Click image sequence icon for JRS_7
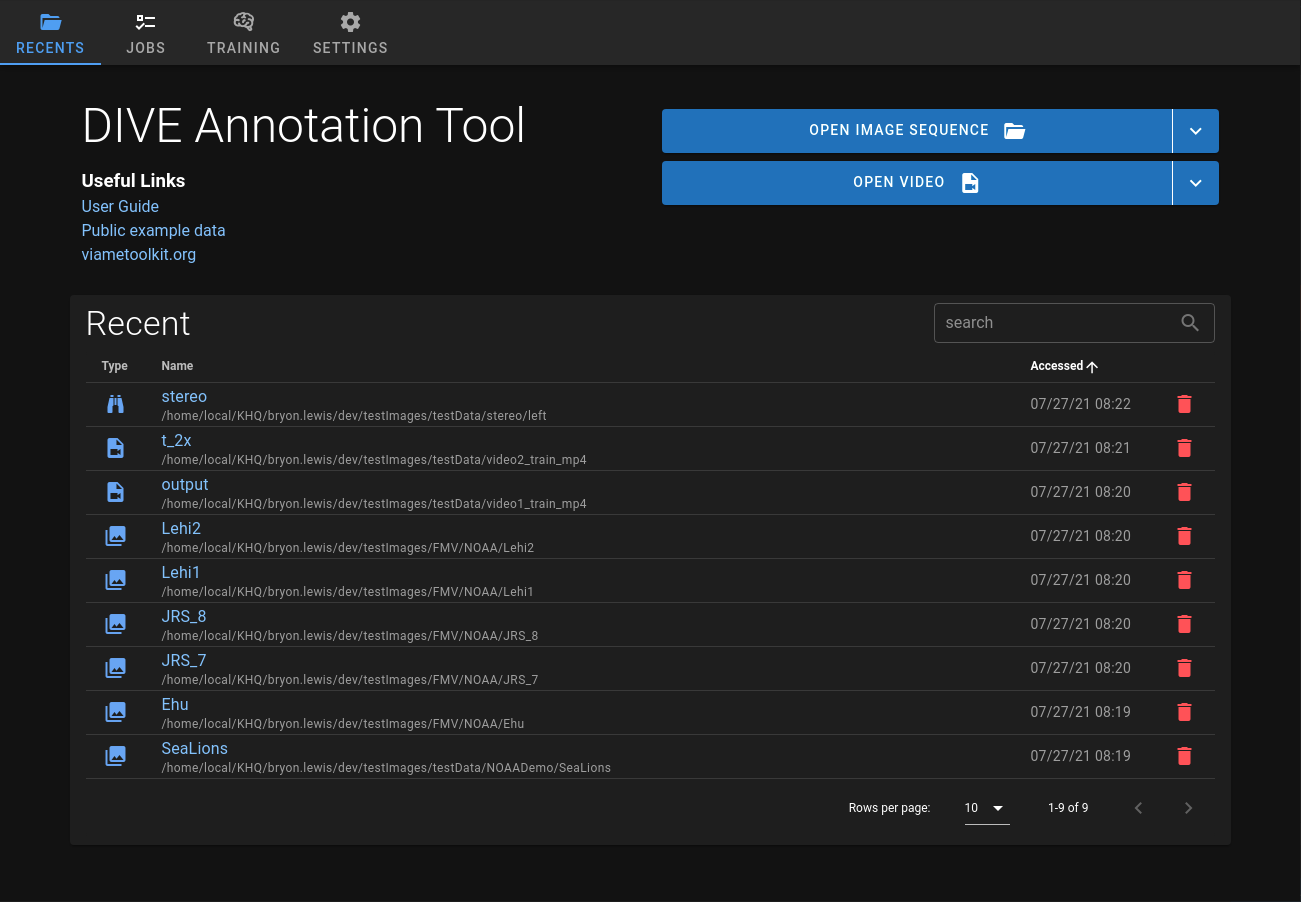This screenshot has width=1301, height=902. pos(116,668)
